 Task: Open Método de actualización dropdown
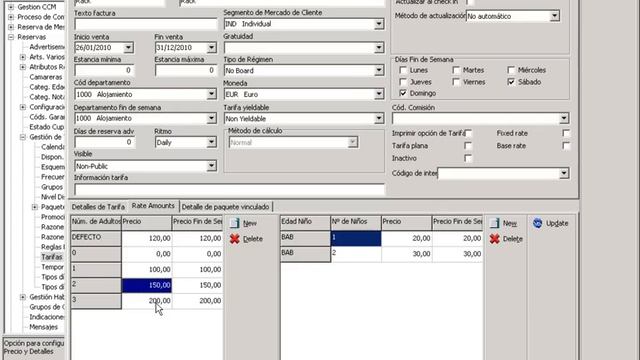click(554, 16)
